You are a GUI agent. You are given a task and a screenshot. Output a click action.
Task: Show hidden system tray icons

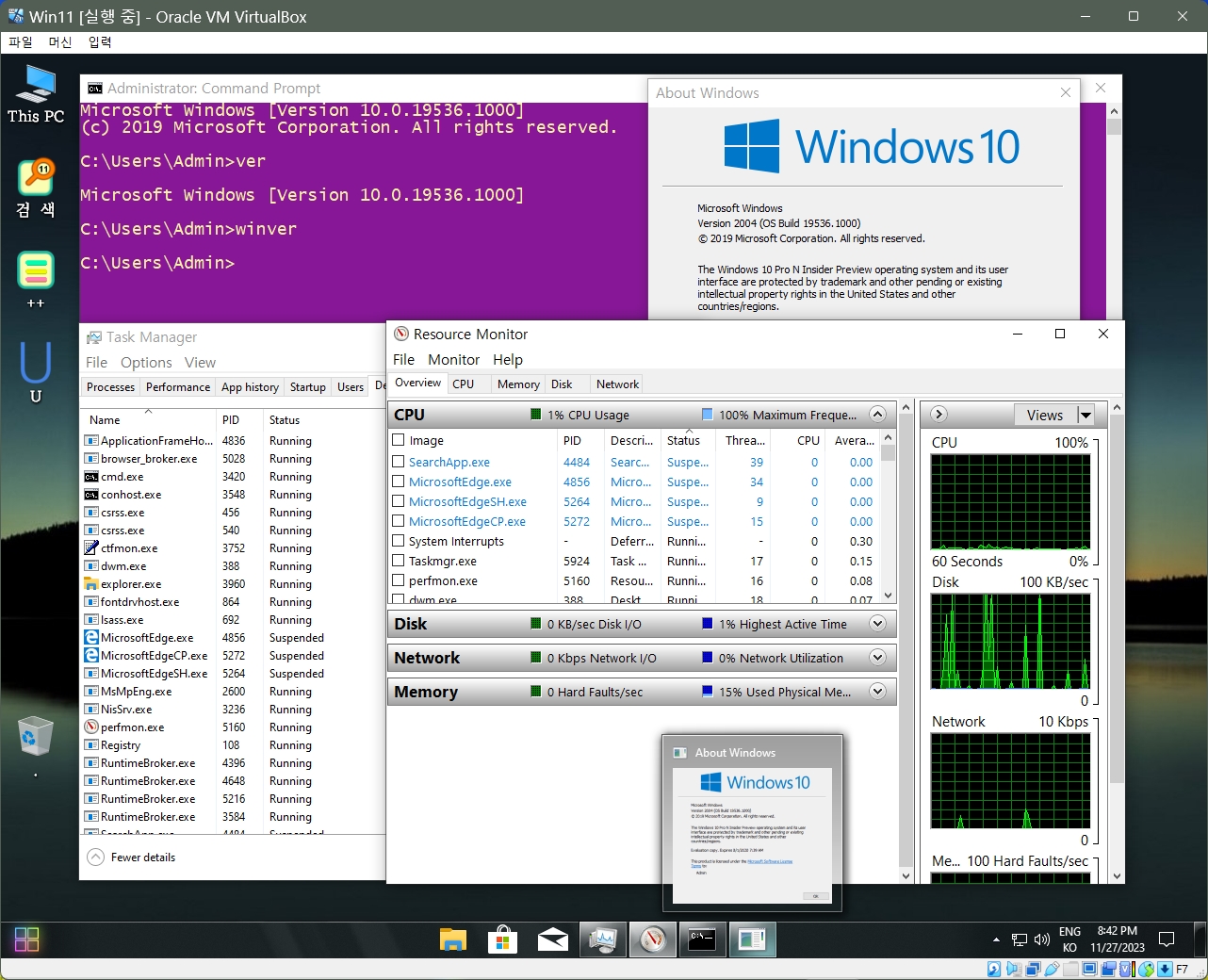tap(996, 939)
